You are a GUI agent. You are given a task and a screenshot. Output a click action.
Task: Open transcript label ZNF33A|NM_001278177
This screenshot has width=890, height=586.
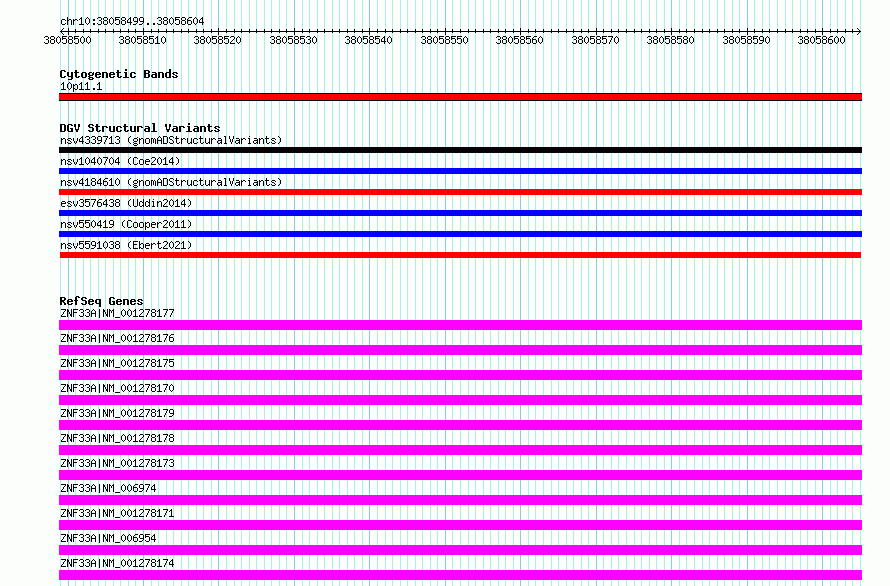(x=117, y=313)
